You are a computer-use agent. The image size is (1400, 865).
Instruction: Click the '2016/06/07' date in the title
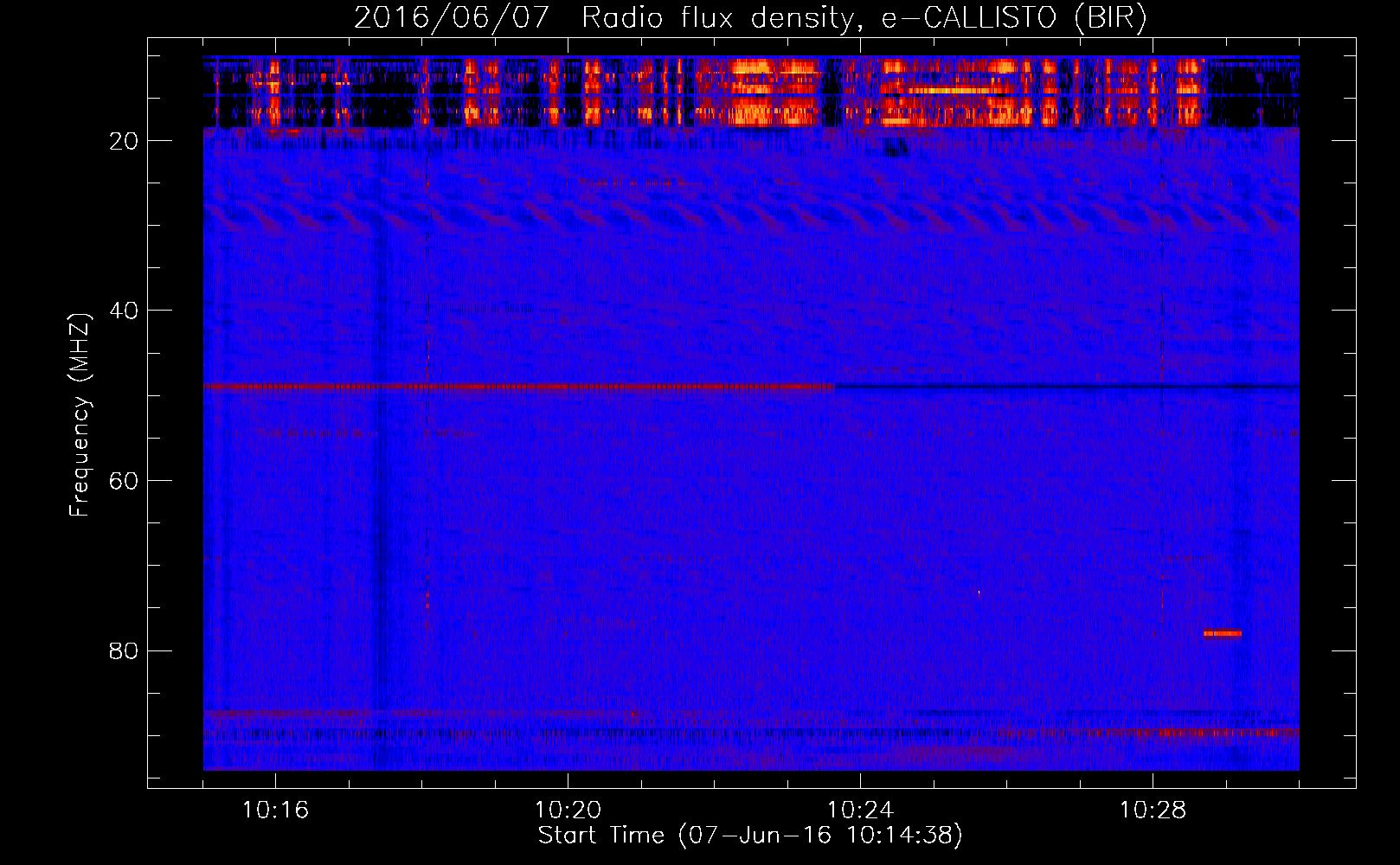(x=451, y=17)
